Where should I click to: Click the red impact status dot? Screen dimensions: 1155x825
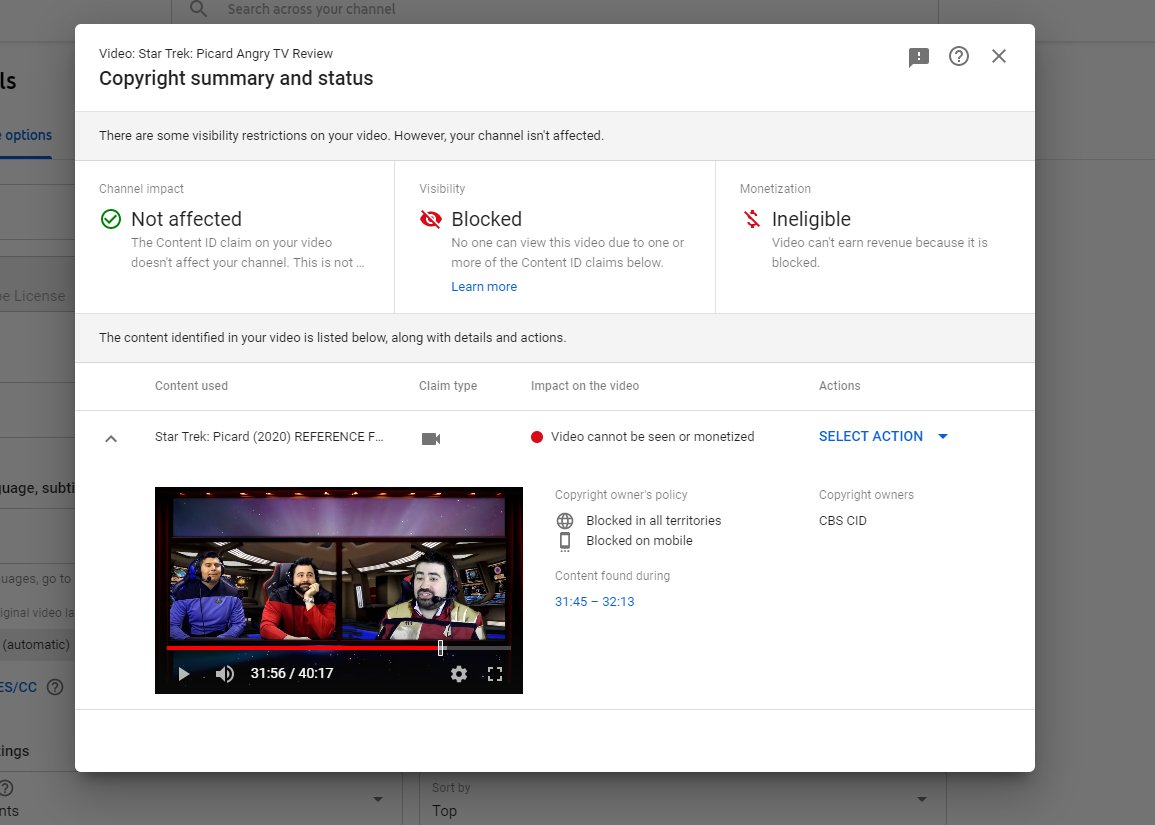point(537,437)
